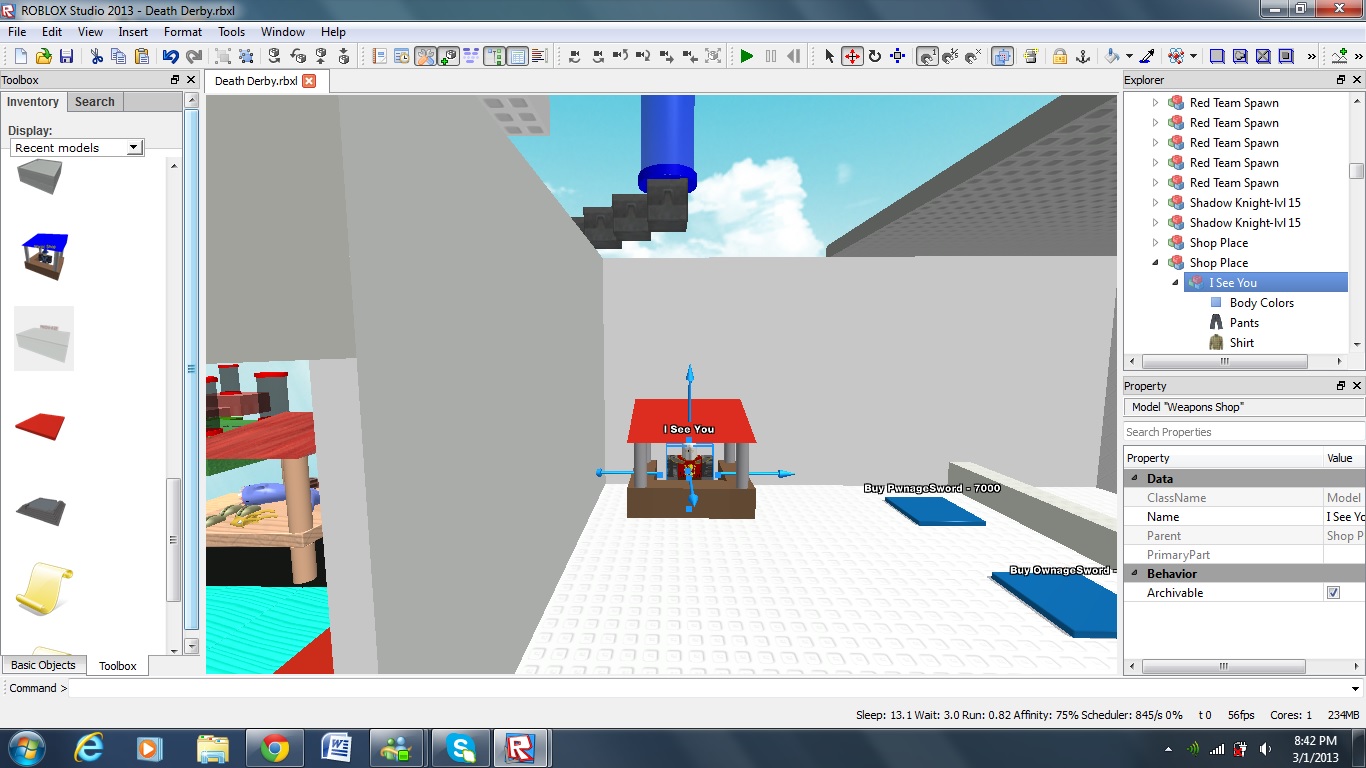The image size is (1366, 768).
Task: Click the Play green arrow button
Action: [746, 57]
